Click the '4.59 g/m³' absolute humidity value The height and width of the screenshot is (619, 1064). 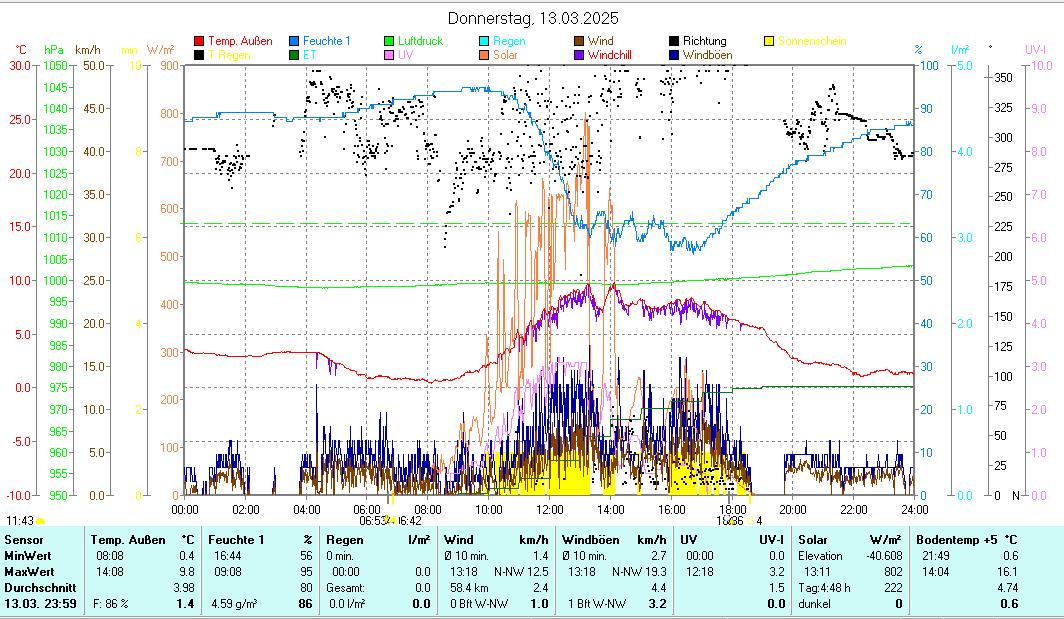coord(234,604)
